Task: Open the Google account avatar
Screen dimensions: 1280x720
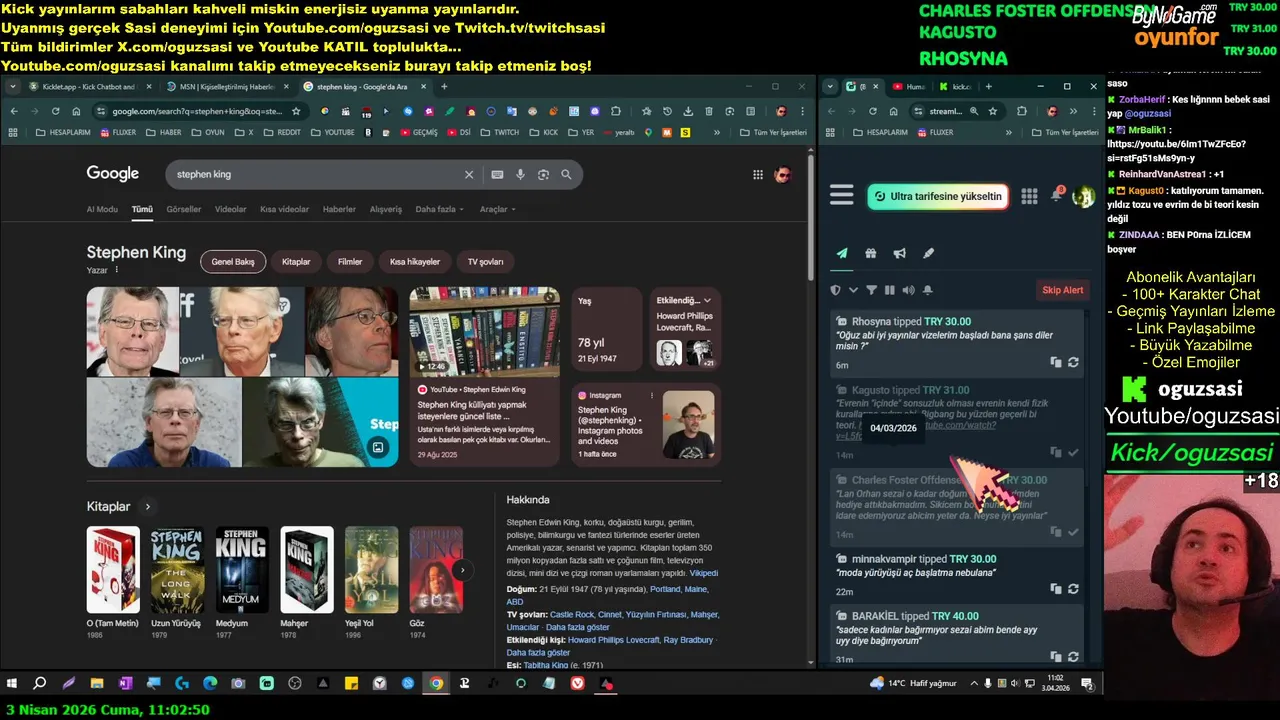Action: click(783, 174)
